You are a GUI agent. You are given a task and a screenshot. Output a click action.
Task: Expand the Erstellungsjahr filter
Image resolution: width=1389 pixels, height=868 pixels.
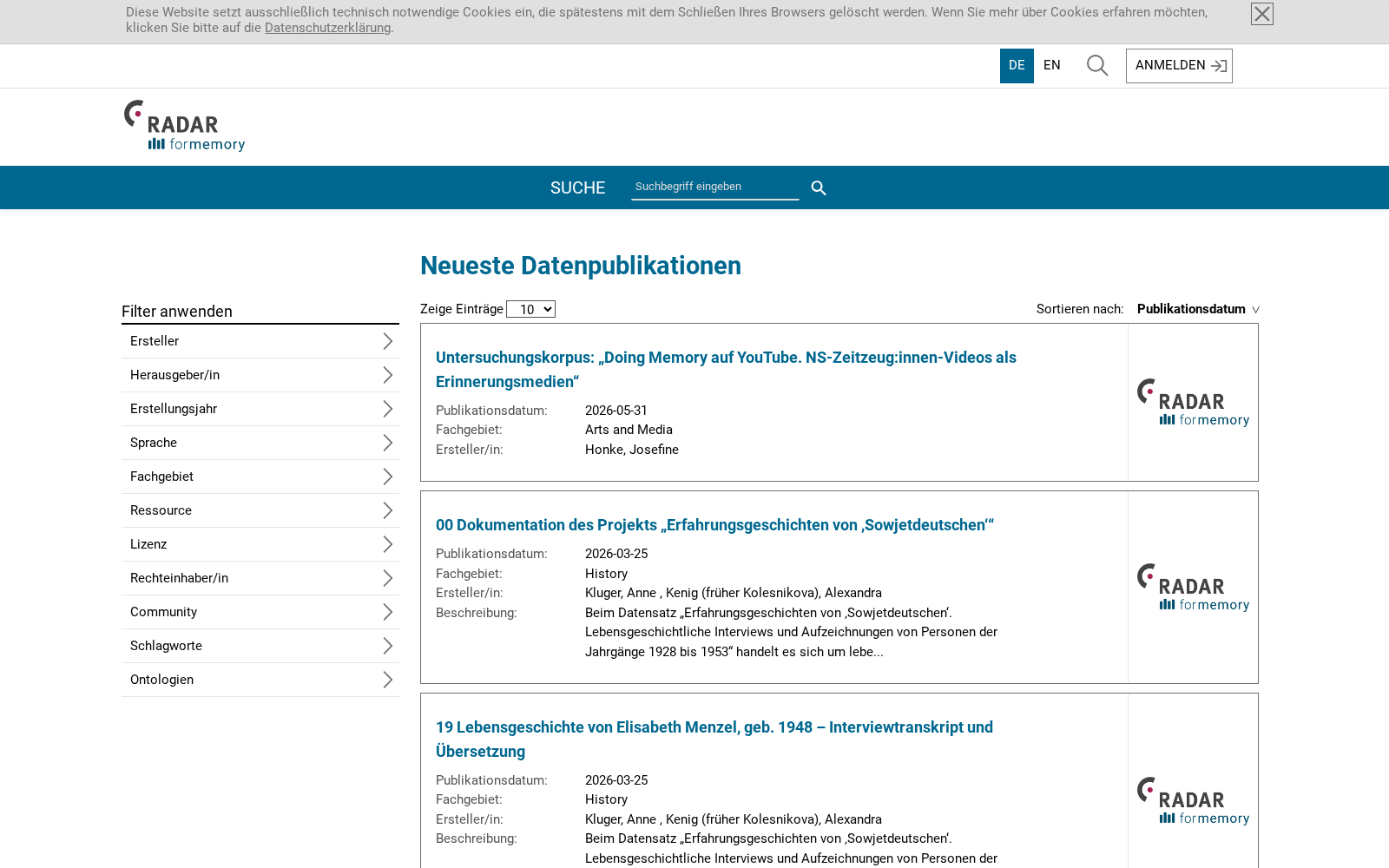[x=260, y=409]
